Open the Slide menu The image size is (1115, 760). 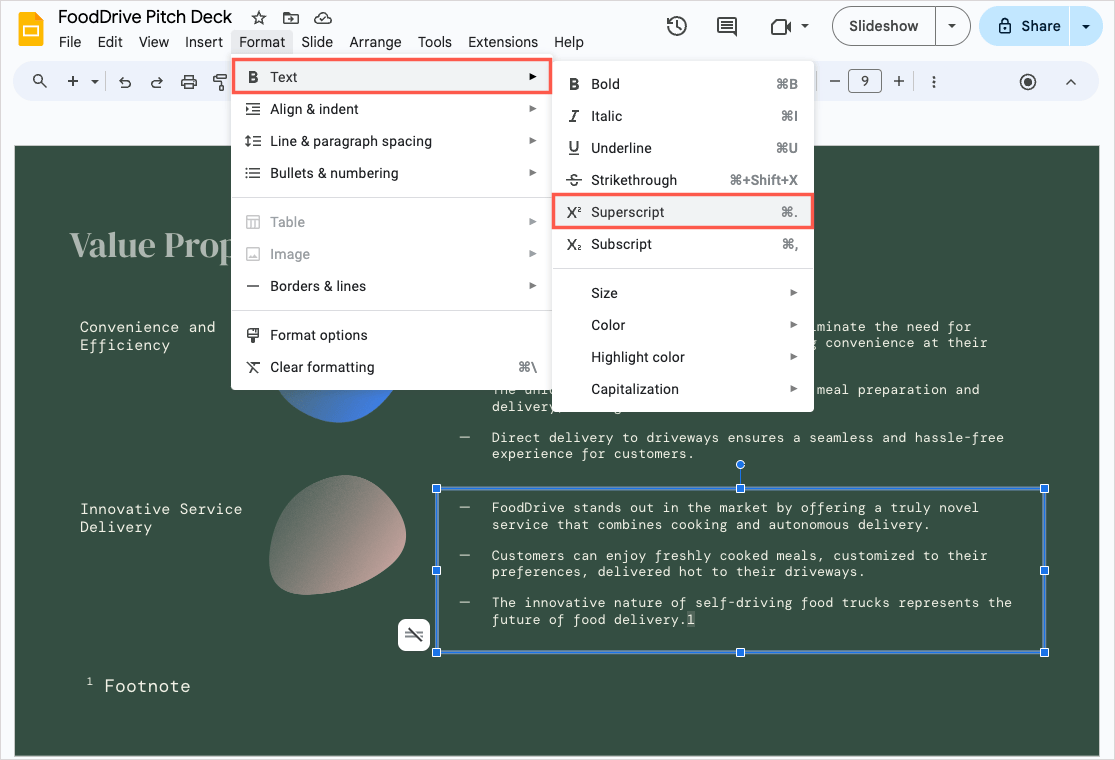317,42
